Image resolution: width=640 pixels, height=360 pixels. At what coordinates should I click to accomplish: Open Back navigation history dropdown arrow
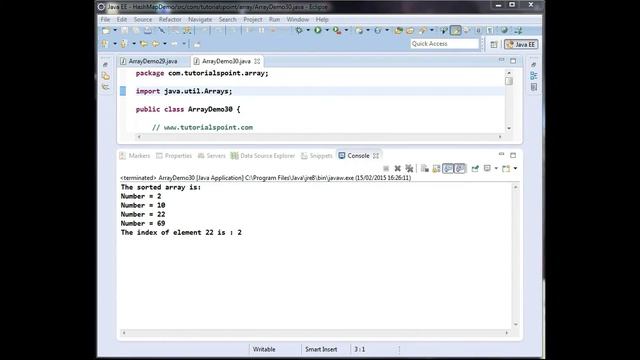165,44
